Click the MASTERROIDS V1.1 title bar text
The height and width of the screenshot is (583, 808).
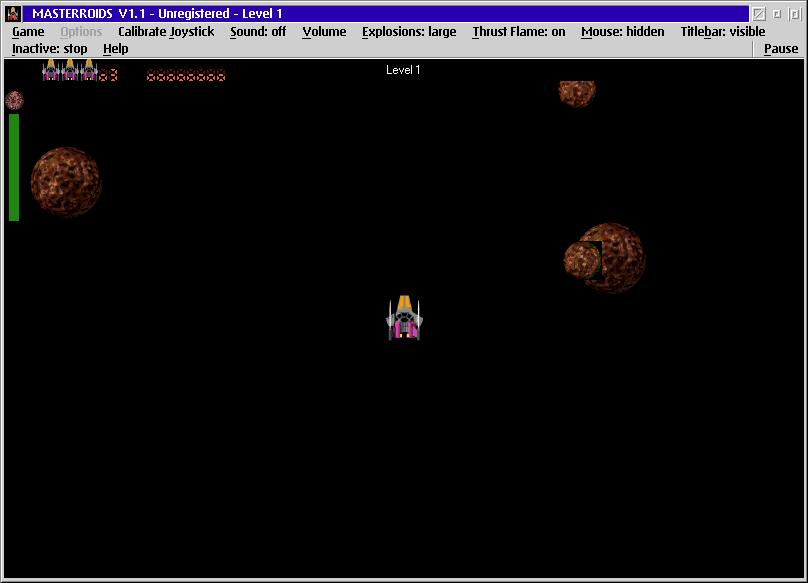point(157,14)
